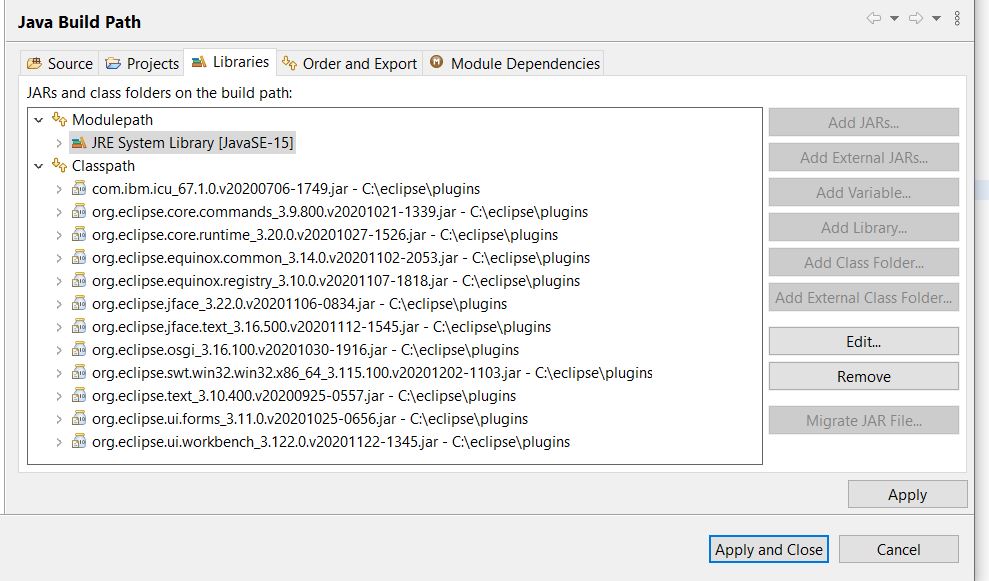
Task: Click the Edit... button
Action: pyautogui.click(x=863, y=341)
